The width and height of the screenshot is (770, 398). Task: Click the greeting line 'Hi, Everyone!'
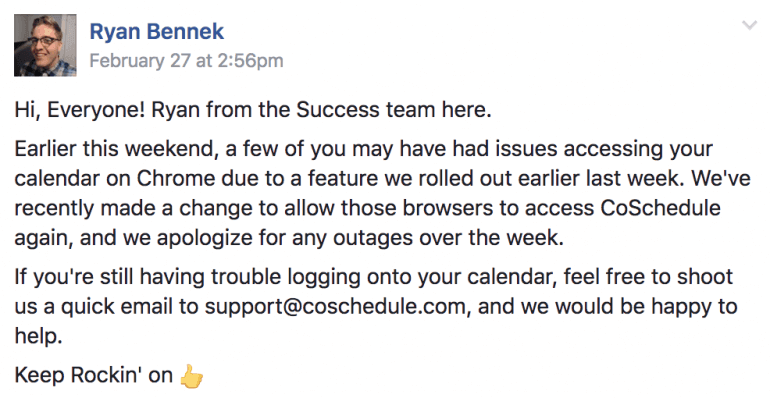80,110
